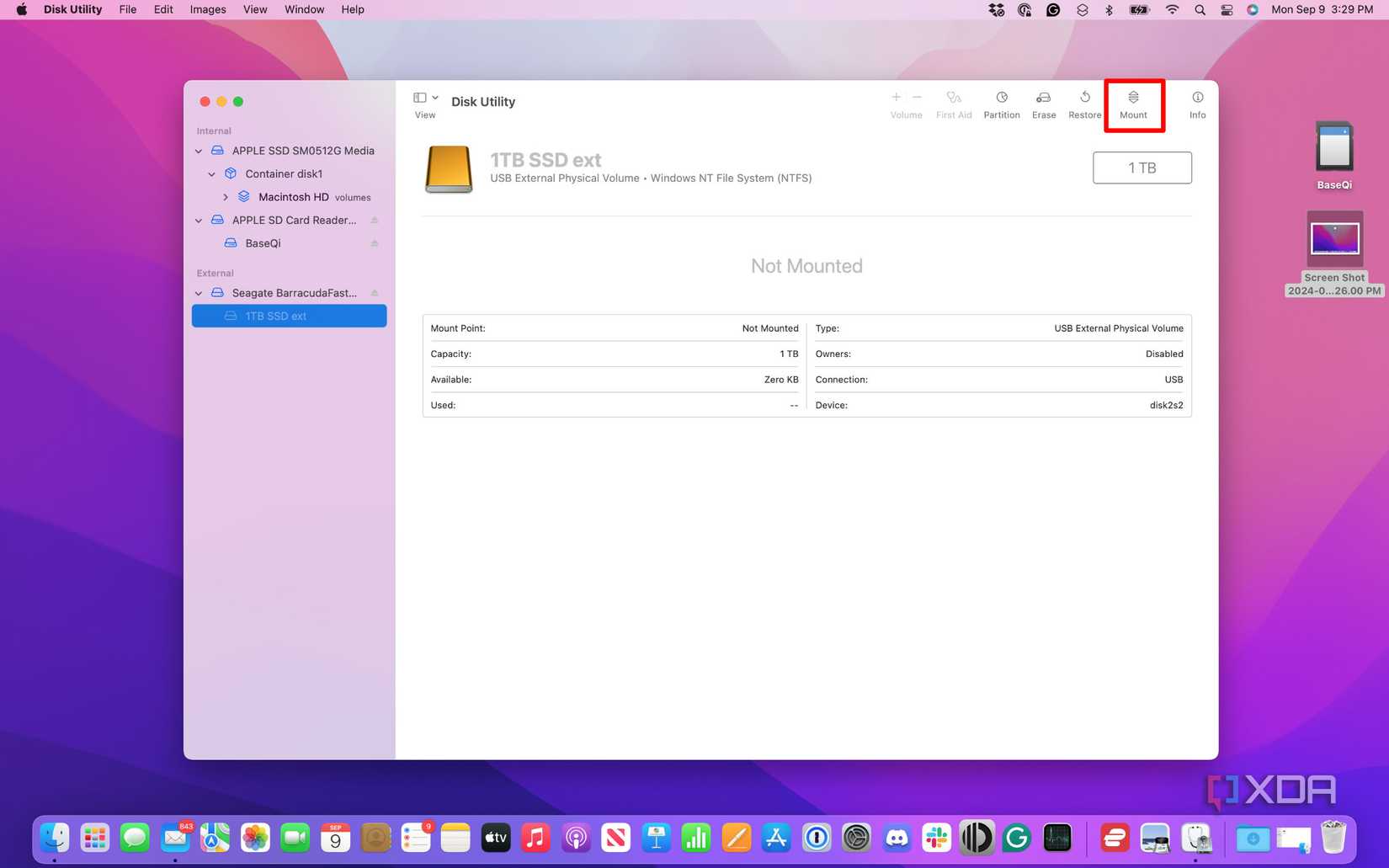
Task: Open Finder from the Dock
Action: [x=55, y=838]
